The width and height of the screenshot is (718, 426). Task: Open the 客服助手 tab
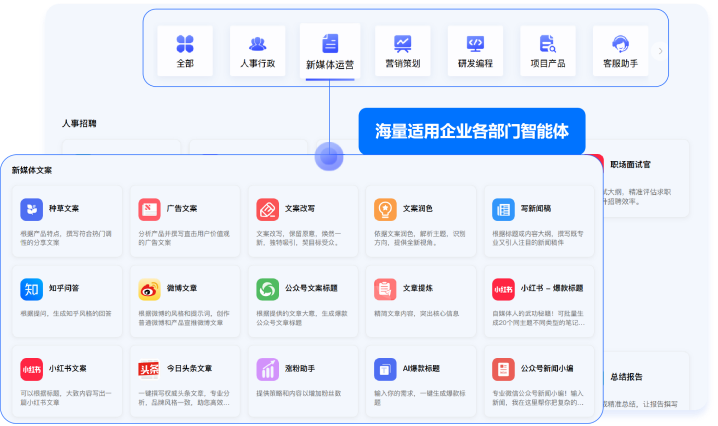(x=620, y=51)
